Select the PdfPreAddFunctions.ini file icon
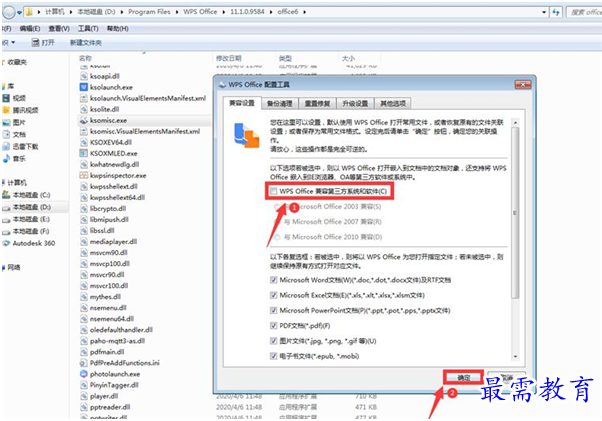602x421 pixels. (84, 363)
